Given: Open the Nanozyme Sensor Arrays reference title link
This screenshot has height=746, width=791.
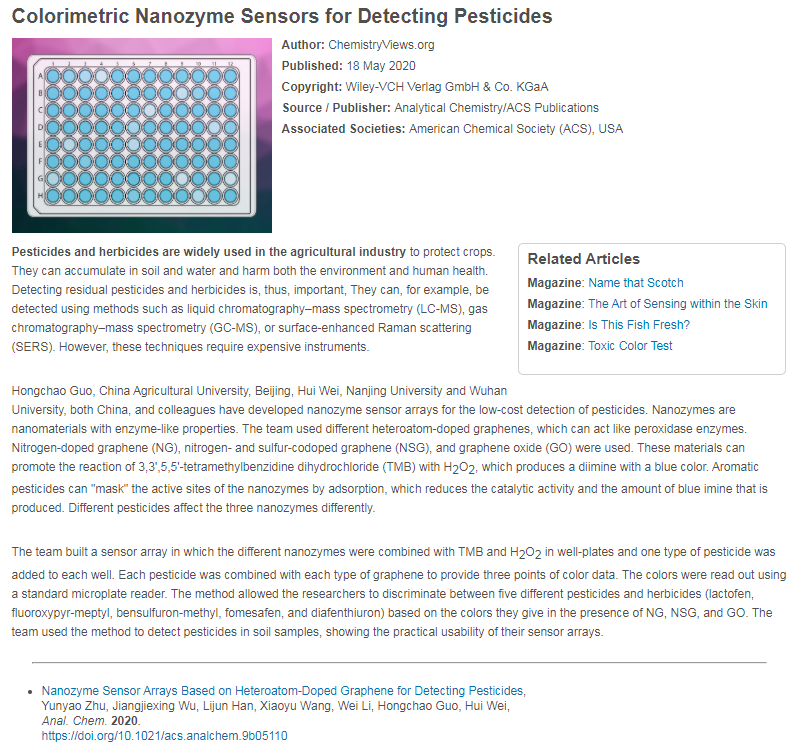Looking at the screenshot, I should point(283,691).
